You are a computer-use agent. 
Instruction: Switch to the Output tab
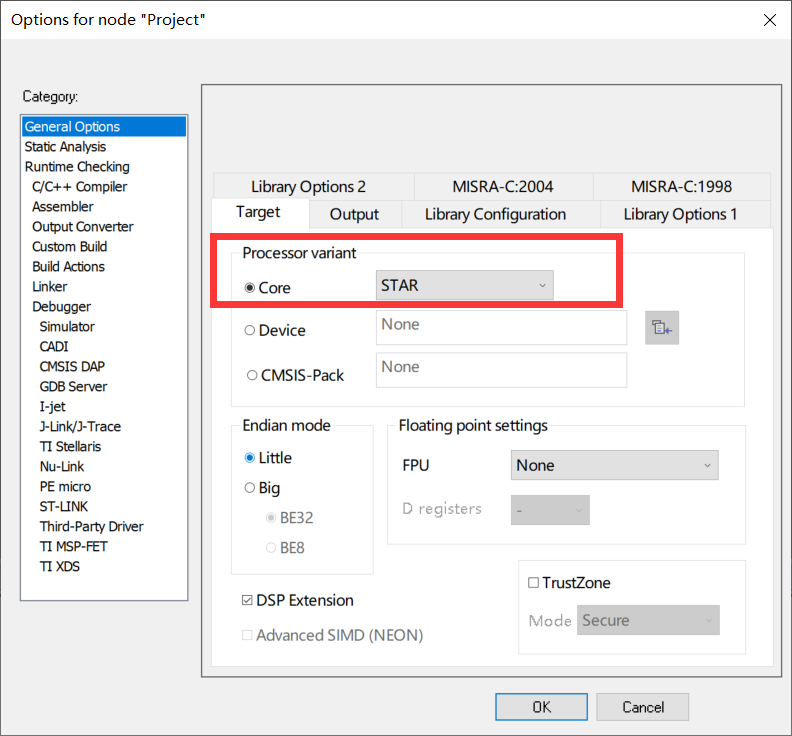pos(354,214)
